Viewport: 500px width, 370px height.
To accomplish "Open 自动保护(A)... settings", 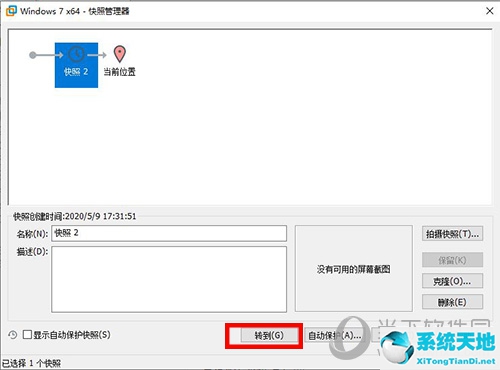I will pyautogui.click(x=334, y=335).
